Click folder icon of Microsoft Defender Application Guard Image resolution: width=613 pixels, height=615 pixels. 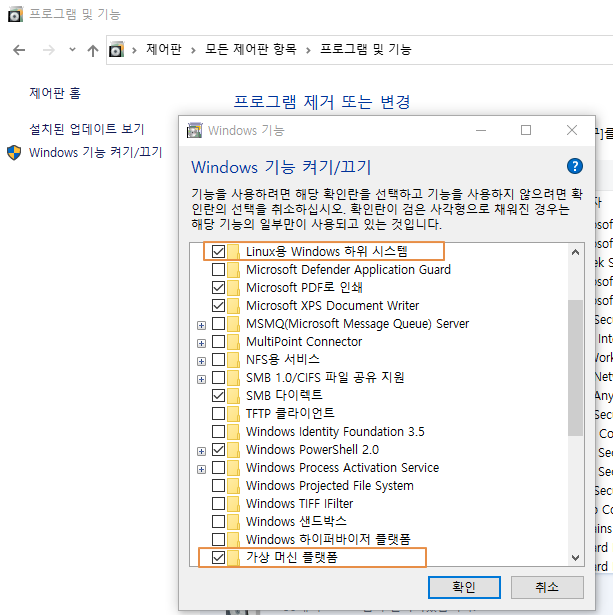click(233, 269)
